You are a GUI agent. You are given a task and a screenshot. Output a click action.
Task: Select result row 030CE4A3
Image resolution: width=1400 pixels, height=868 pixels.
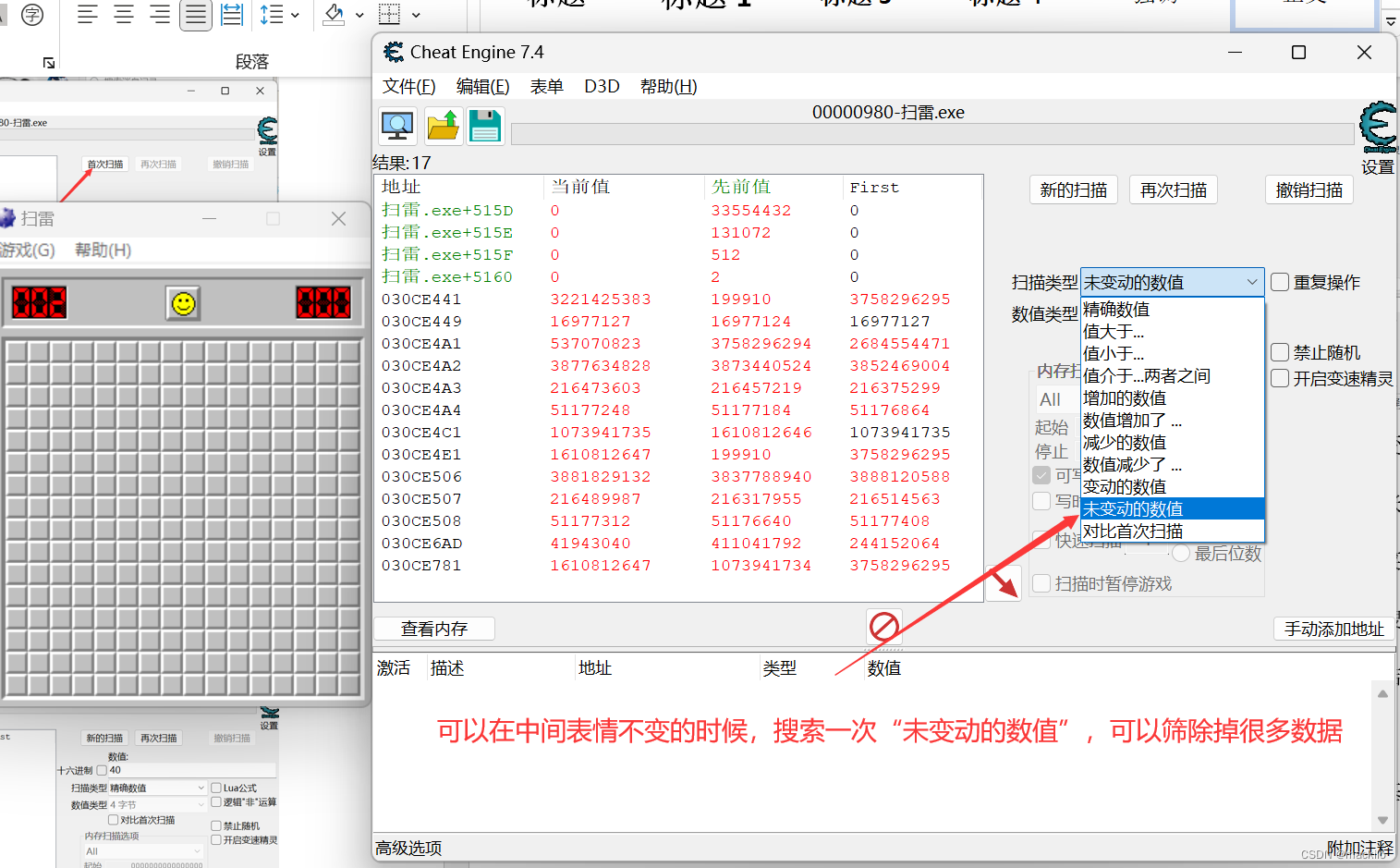pos(678,387)
